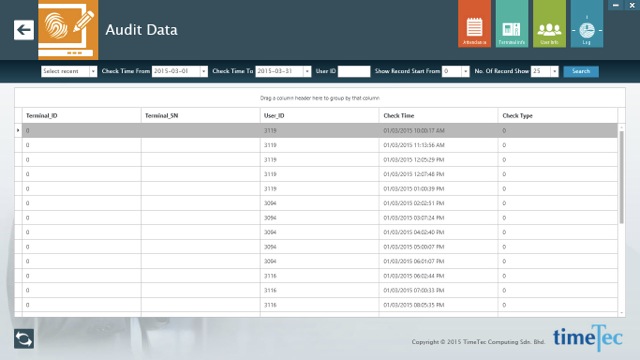Expand the Check Time From date picker

pos(203,71)
